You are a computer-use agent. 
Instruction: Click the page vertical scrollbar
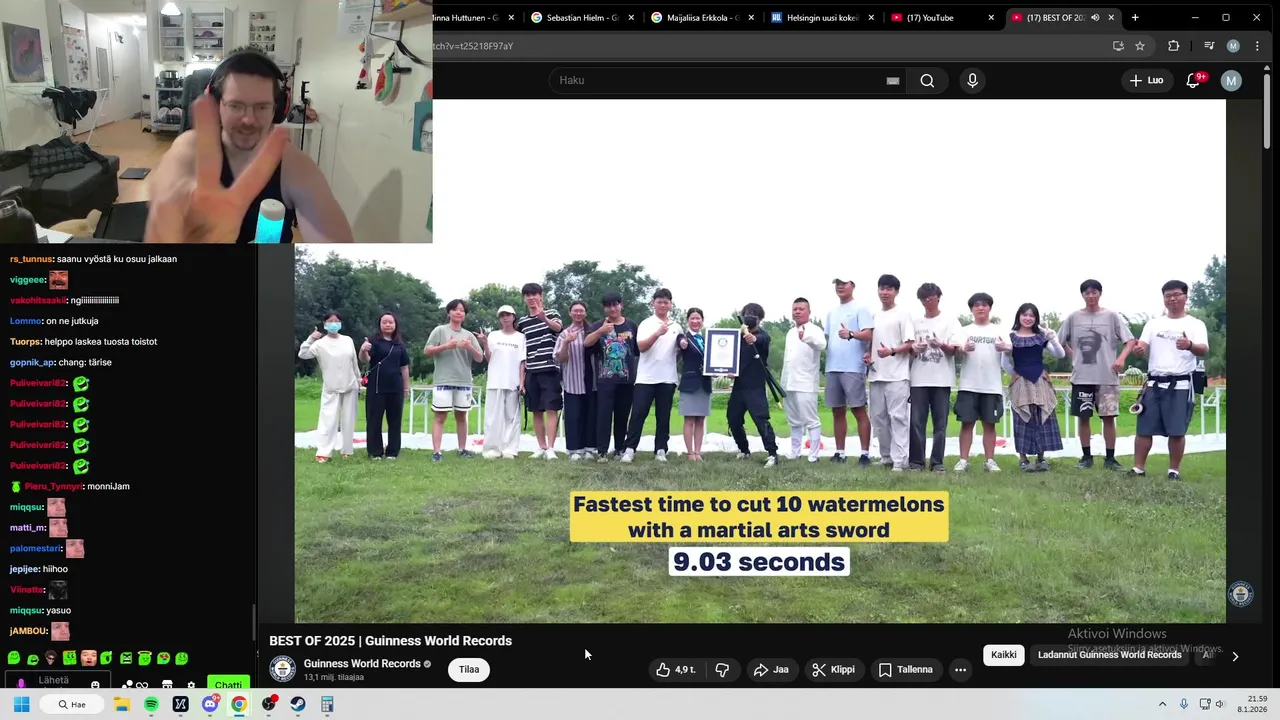1268,110
